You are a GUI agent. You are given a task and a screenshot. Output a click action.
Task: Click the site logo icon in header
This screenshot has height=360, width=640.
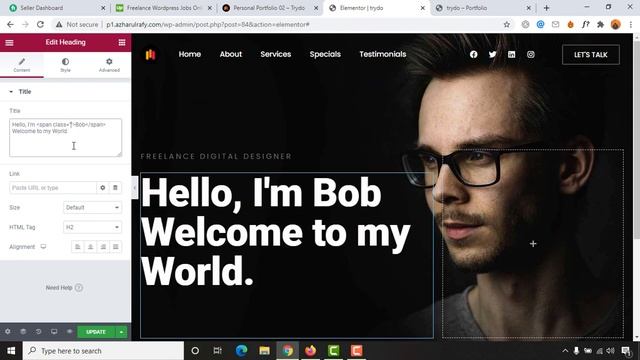[150, 54]
